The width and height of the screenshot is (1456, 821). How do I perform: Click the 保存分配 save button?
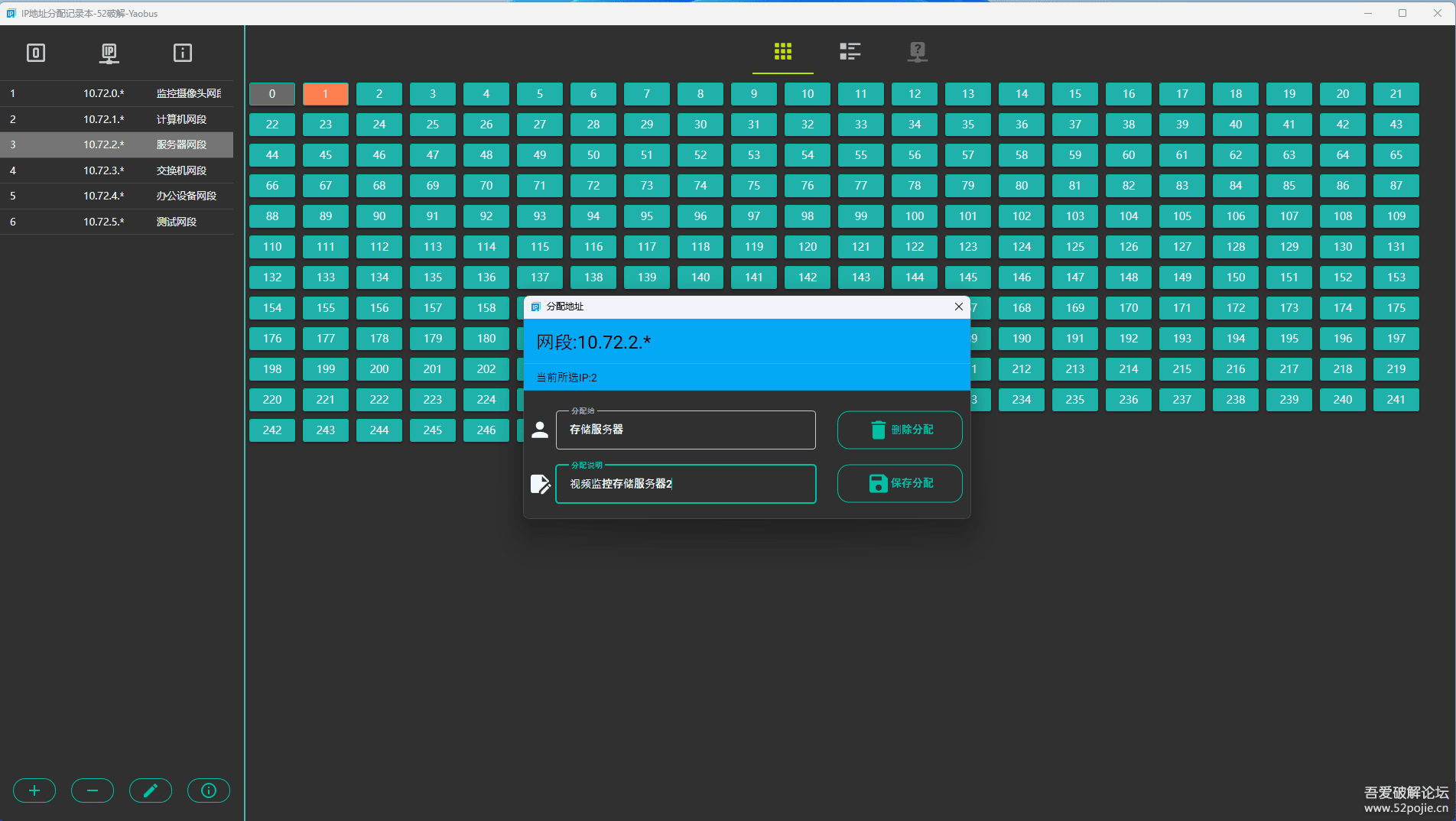pyautogui.click(x=899, y=483)
